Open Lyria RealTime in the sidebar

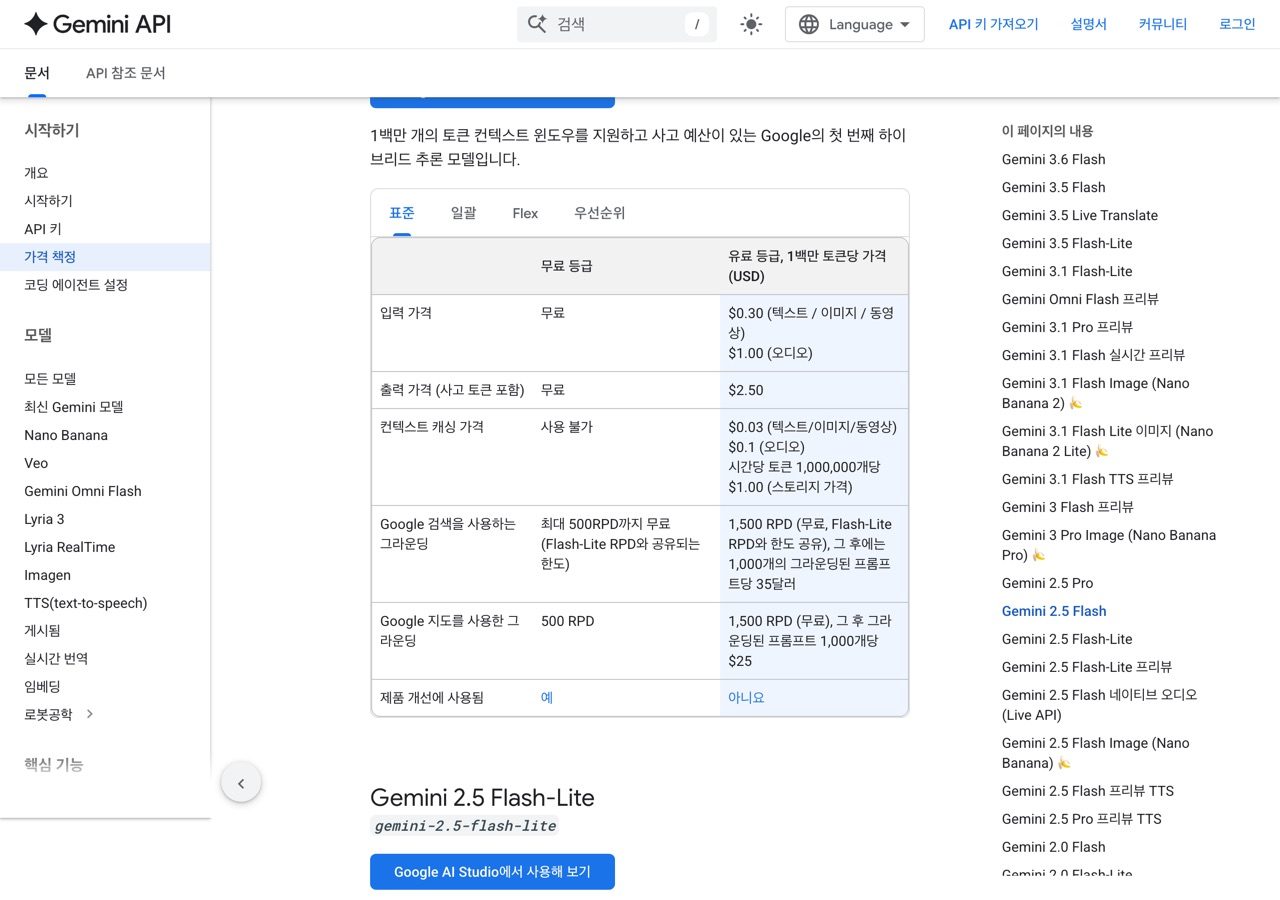click(x=70, y=547)
